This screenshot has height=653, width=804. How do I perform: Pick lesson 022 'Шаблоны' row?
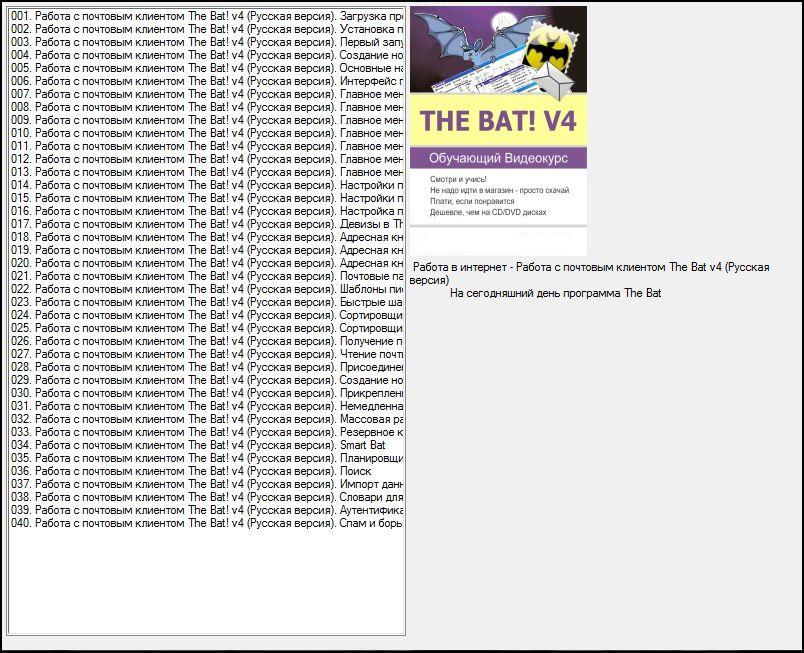click(207, 289)
